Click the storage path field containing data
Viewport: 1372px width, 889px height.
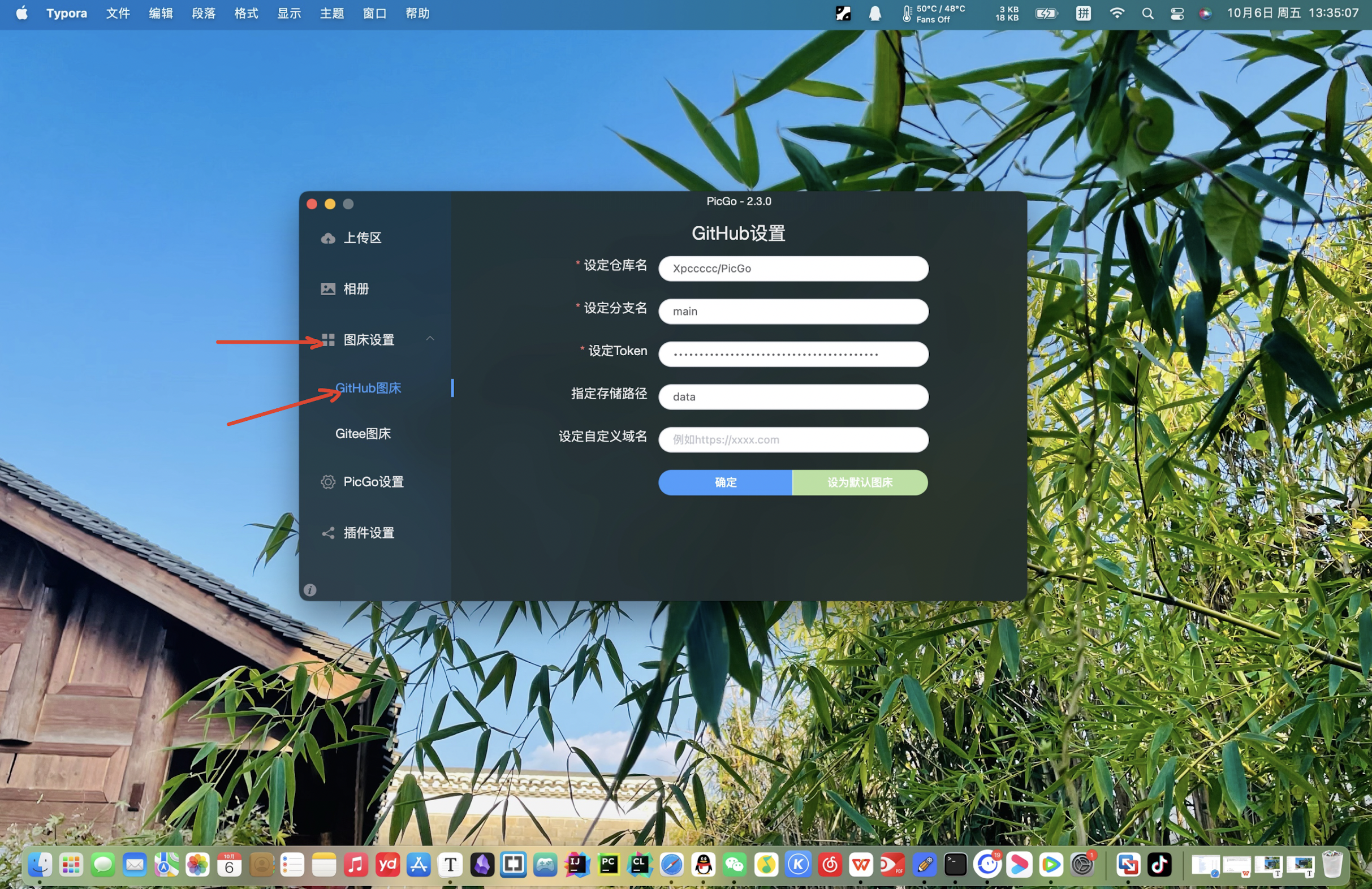click(793, 397)
